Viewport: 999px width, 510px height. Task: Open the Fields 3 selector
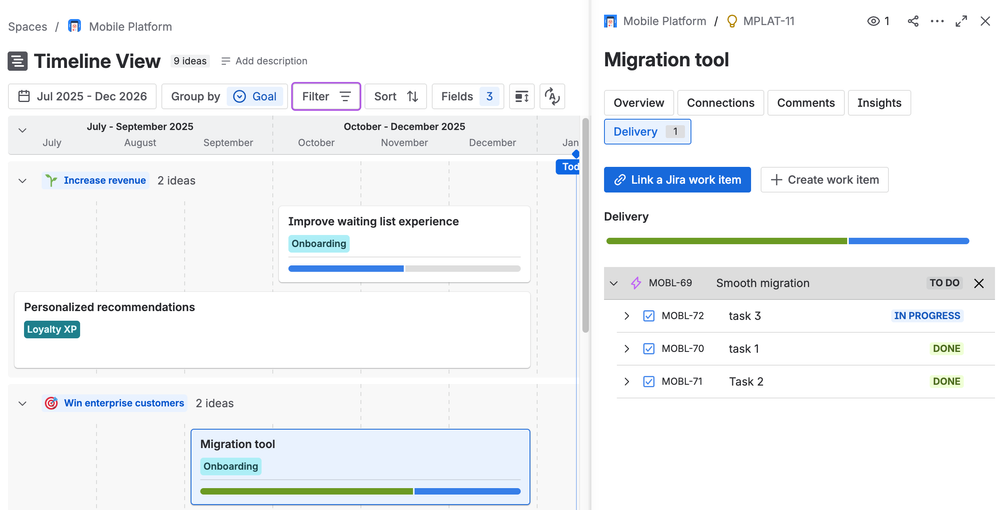[x=468, y=96]
